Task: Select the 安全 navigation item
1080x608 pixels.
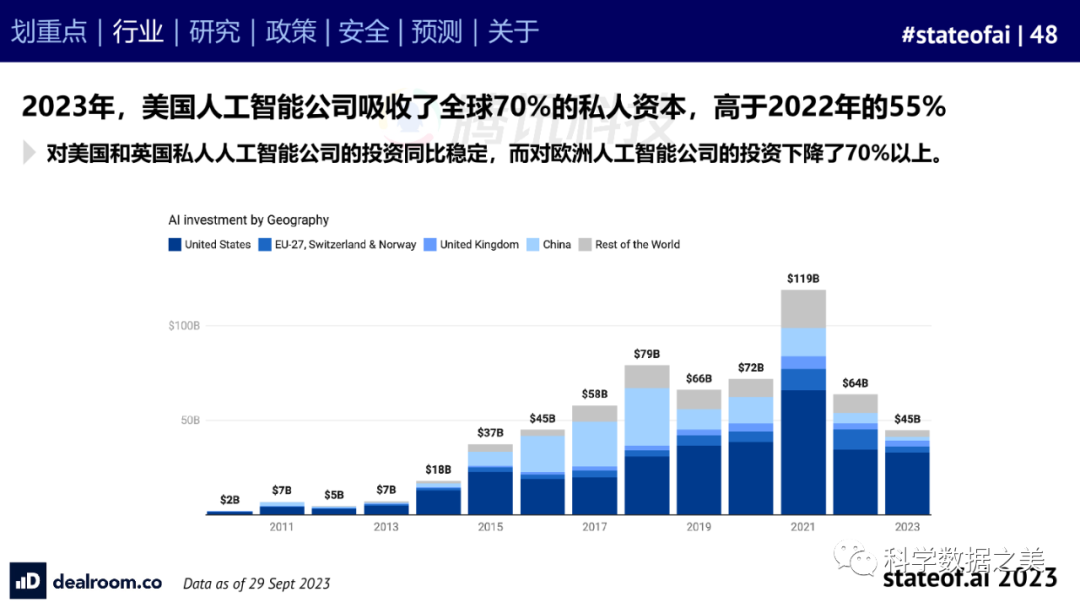Action: coord(364,32)
